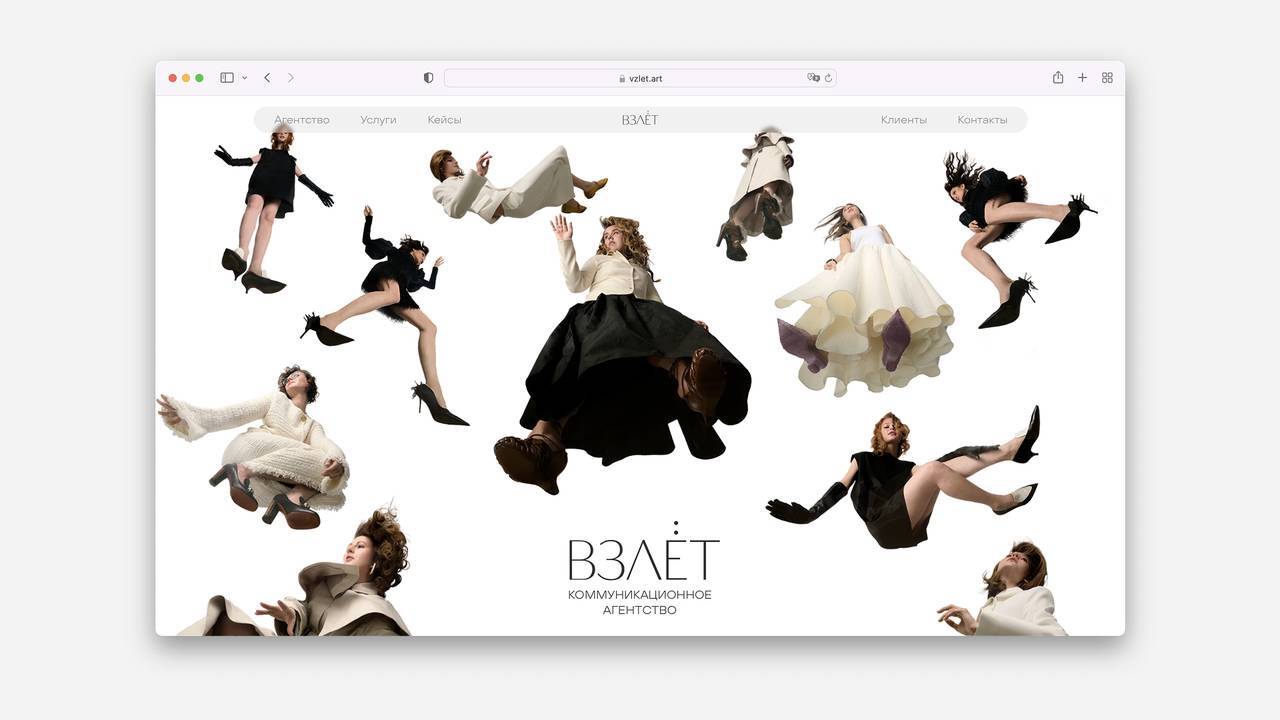
Task: Go forward with the forward arrow
Action: (x=291, y=78)
